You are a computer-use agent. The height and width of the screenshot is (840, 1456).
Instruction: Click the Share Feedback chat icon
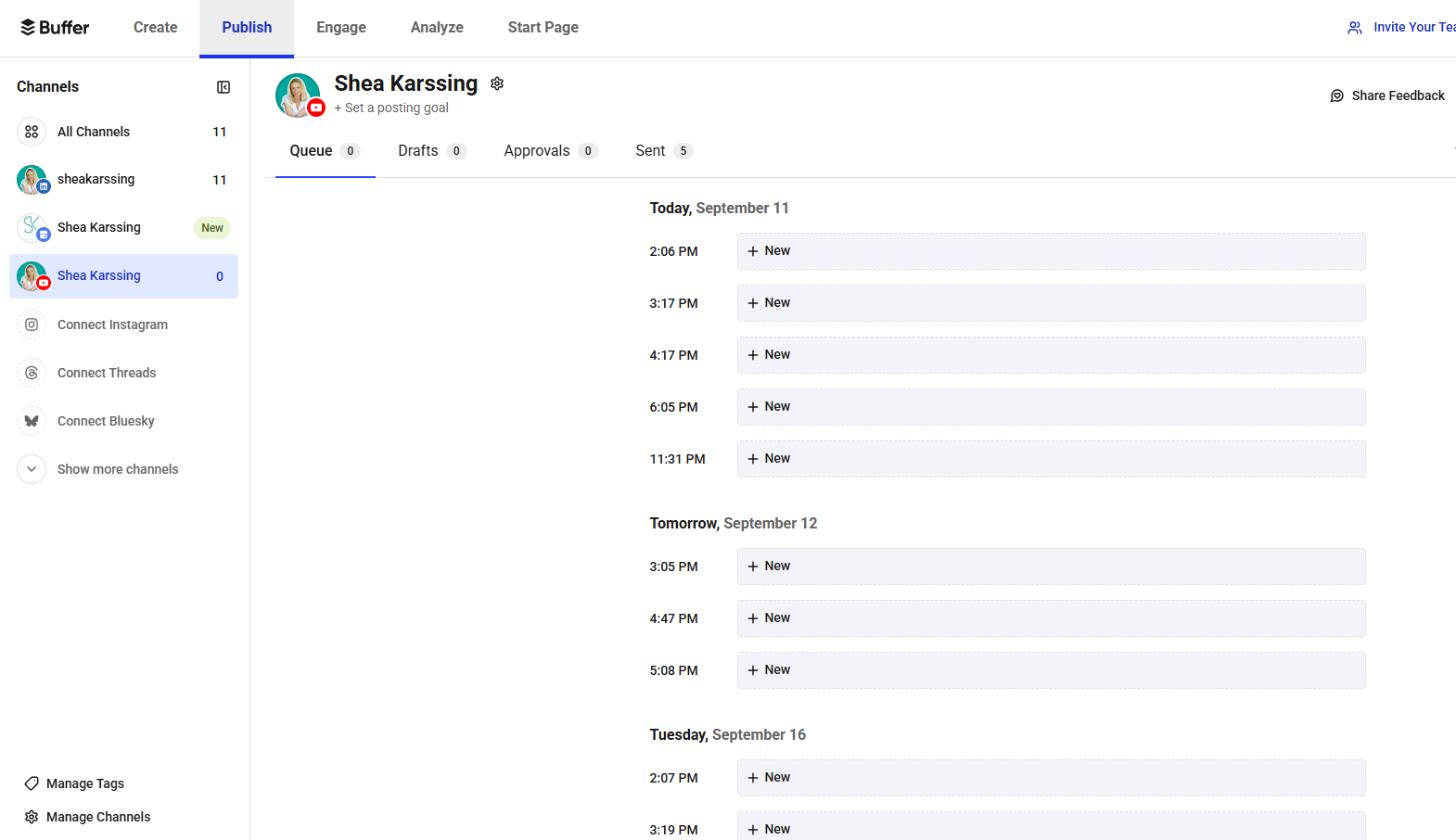point(1336,95)
